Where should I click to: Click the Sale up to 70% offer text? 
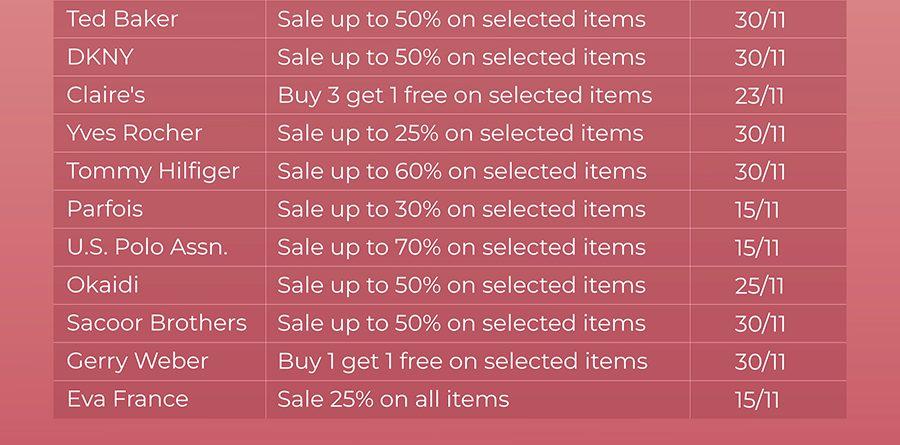(461, 247)
